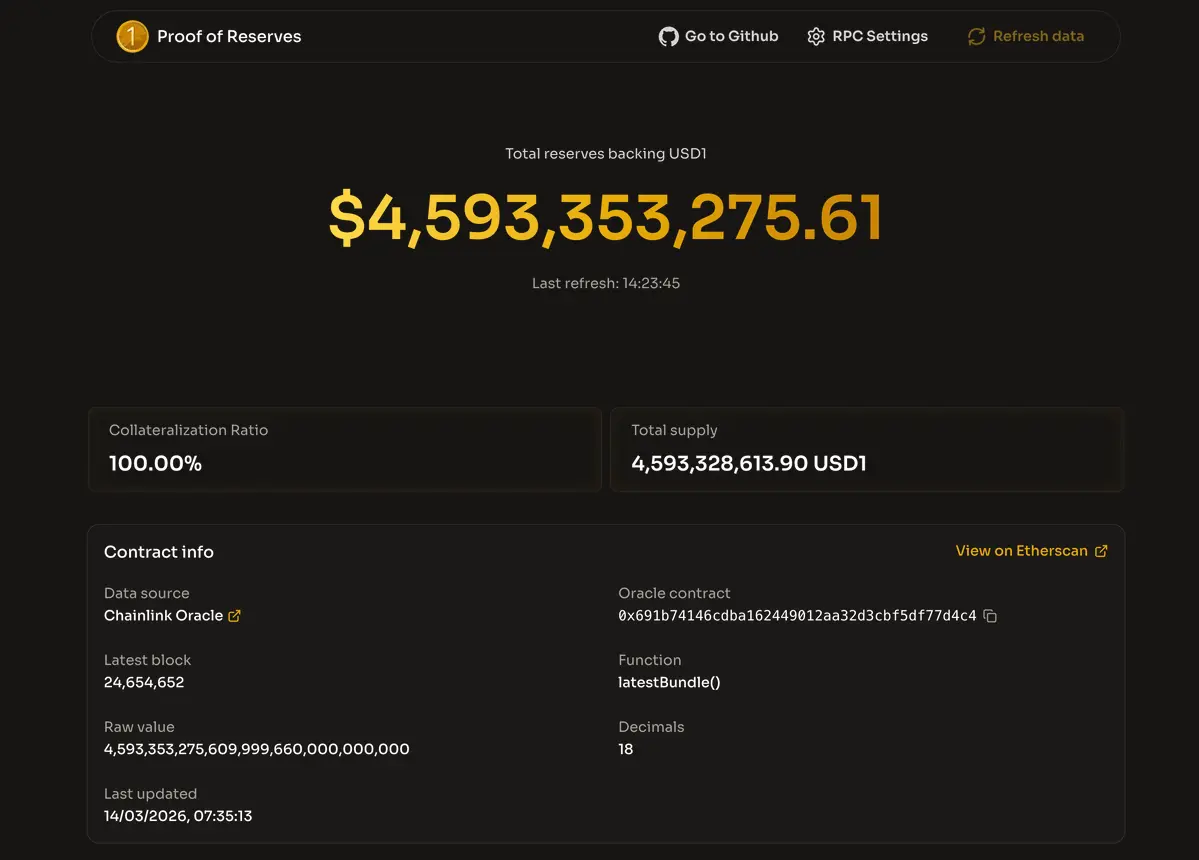Click the Decimals label
Image resolution: width=1199 pixels, height=860 pixels.
pos(651,727)
